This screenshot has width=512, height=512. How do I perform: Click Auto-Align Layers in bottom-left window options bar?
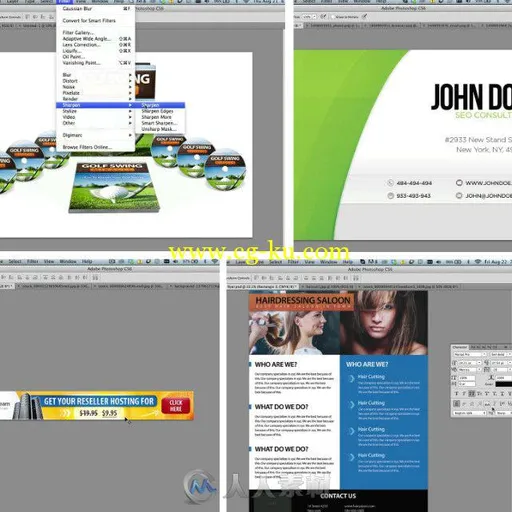pos(95,277)
